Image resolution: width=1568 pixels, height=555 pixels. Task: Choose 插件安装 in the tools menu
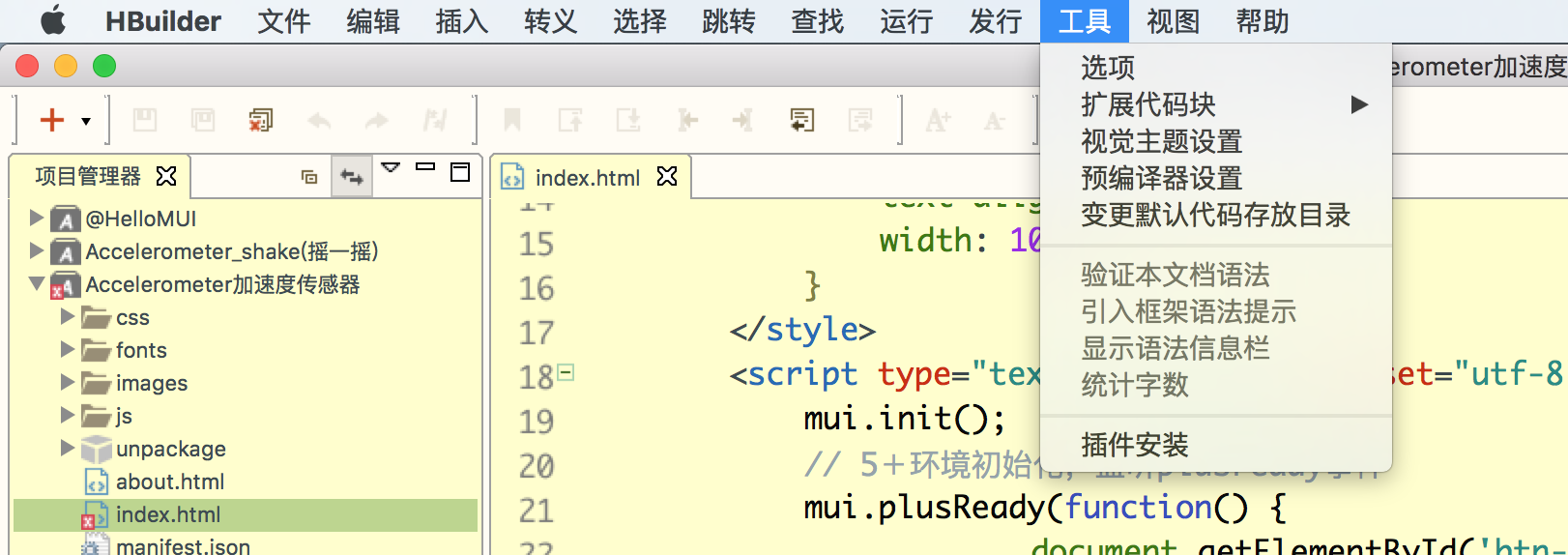click(x=1135, y=445)
